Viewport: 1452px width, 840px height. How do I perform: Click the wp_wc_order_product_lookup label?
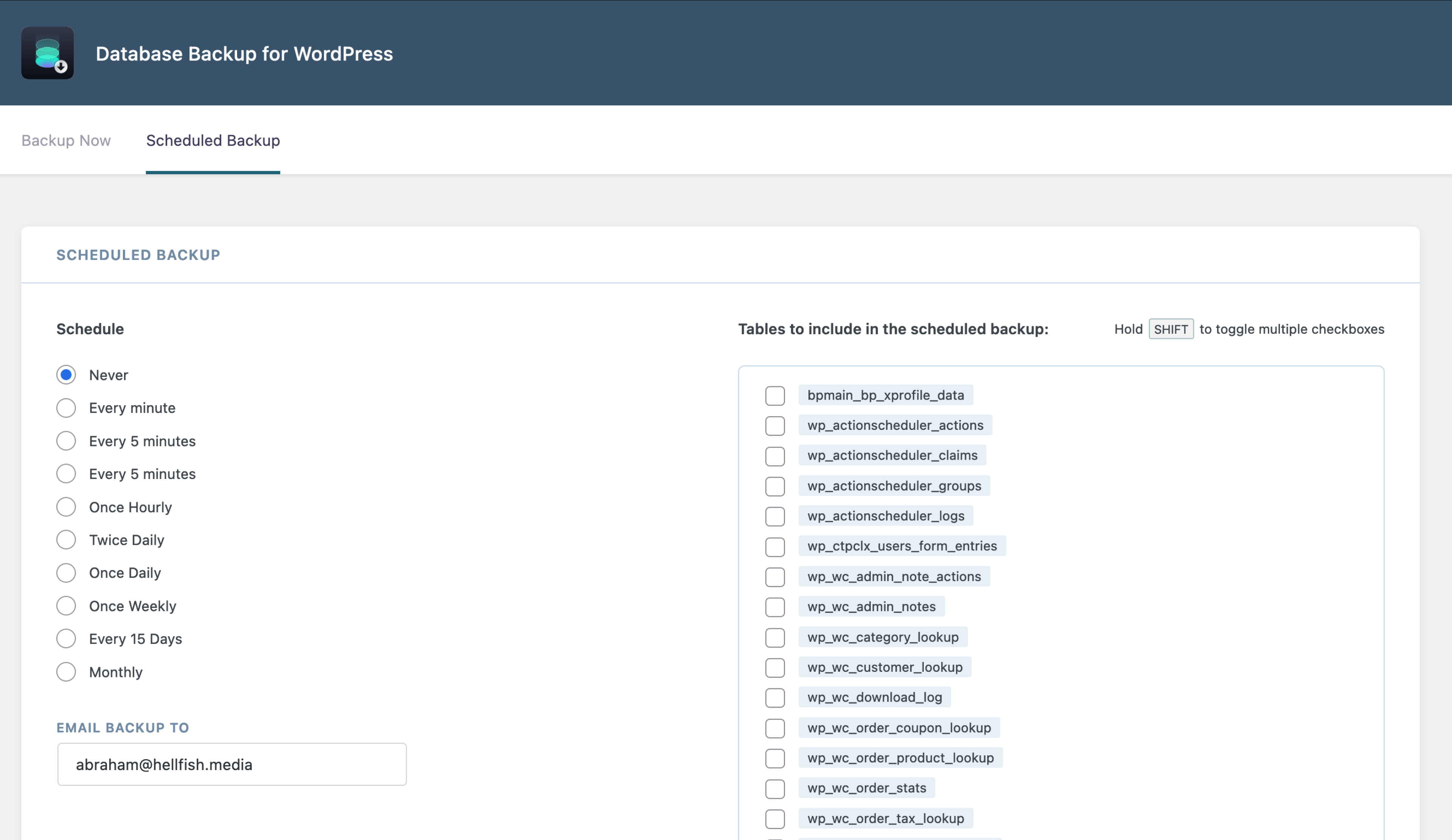click(901, 758)
